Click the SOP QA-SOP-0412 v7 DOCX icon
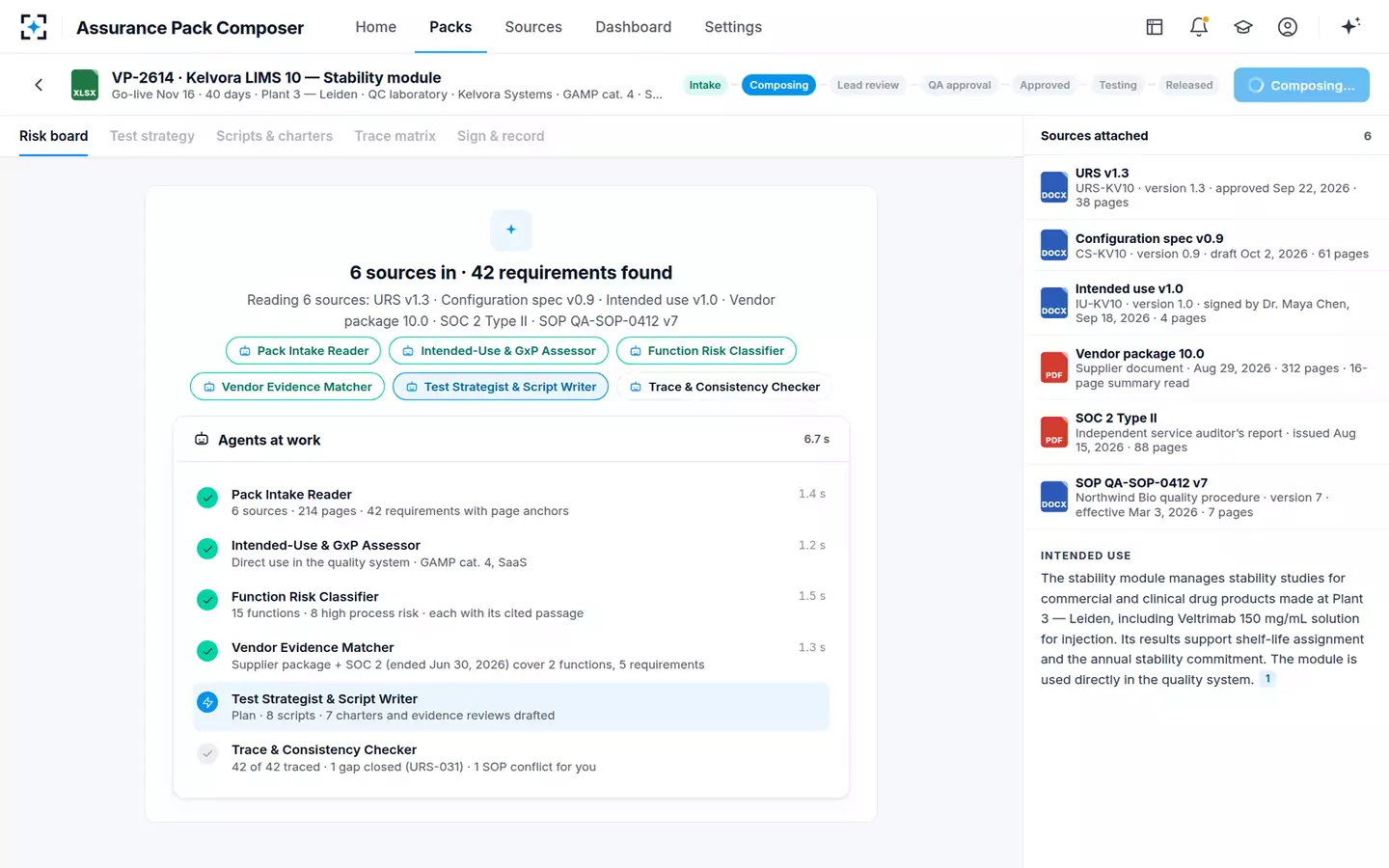Viewport: 1389px width, 868px height. pos(1054,497)
